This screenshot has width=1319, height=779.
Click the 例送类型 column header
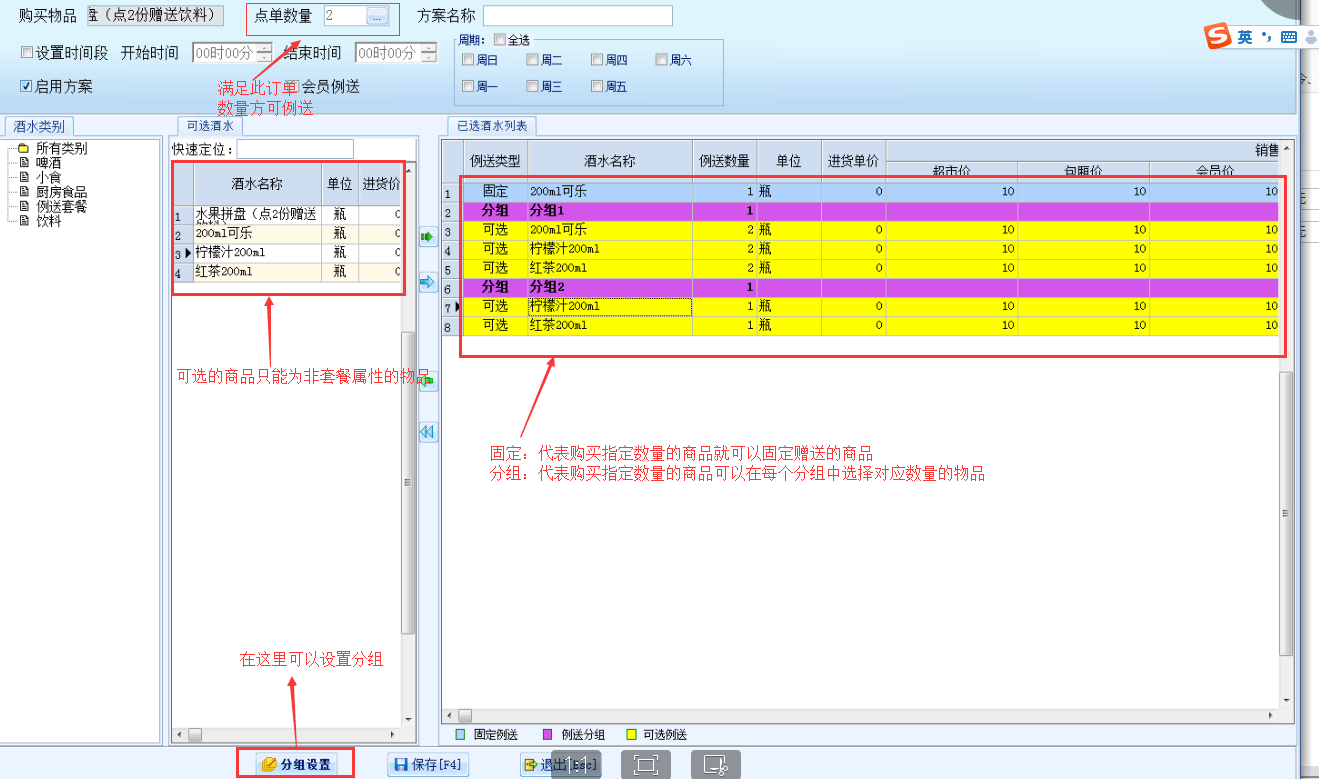(x=496, y=160)
